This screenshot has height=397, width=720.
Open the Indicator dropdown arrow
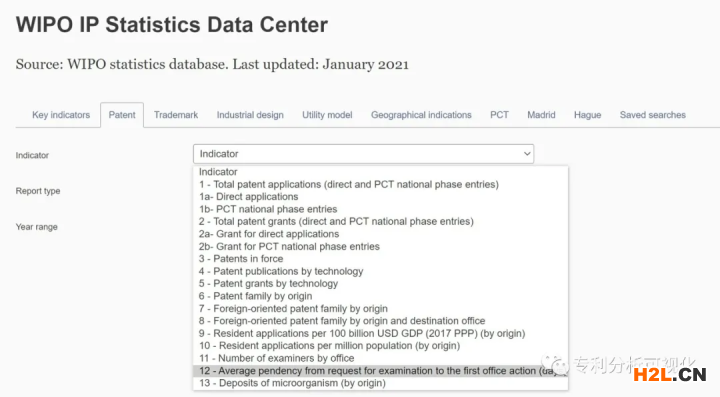coord(527,154)
